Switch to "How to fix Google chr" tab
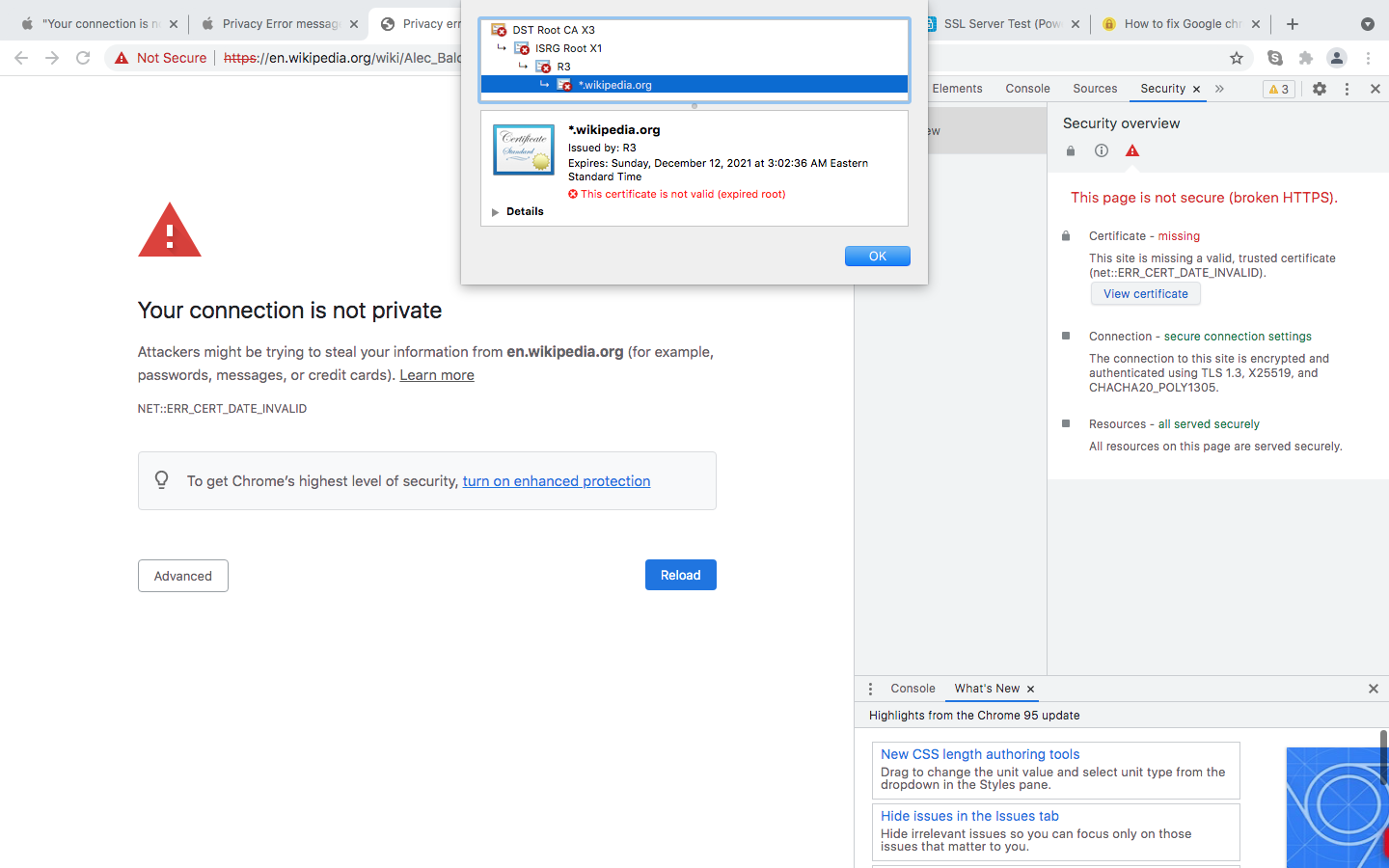Viewport: 1389px width, 868px height. pyautogui.click(x=1182, y=24)
